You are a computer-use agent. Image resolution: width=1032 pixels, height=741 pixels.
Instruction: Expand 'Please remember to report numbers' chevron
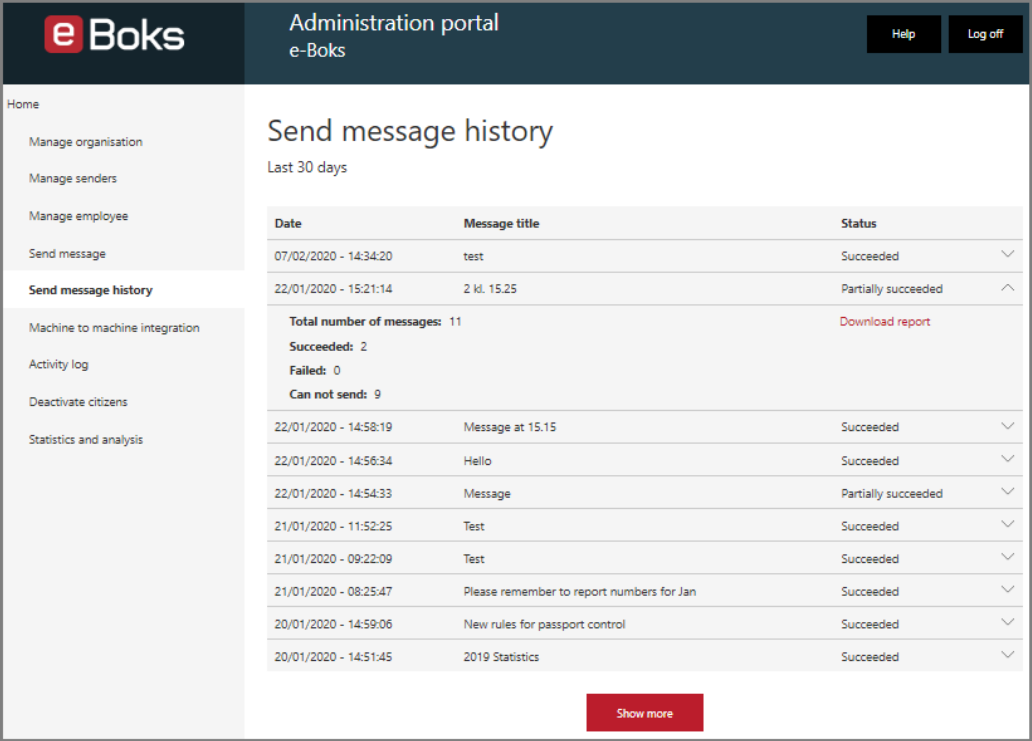[1007, 590]
